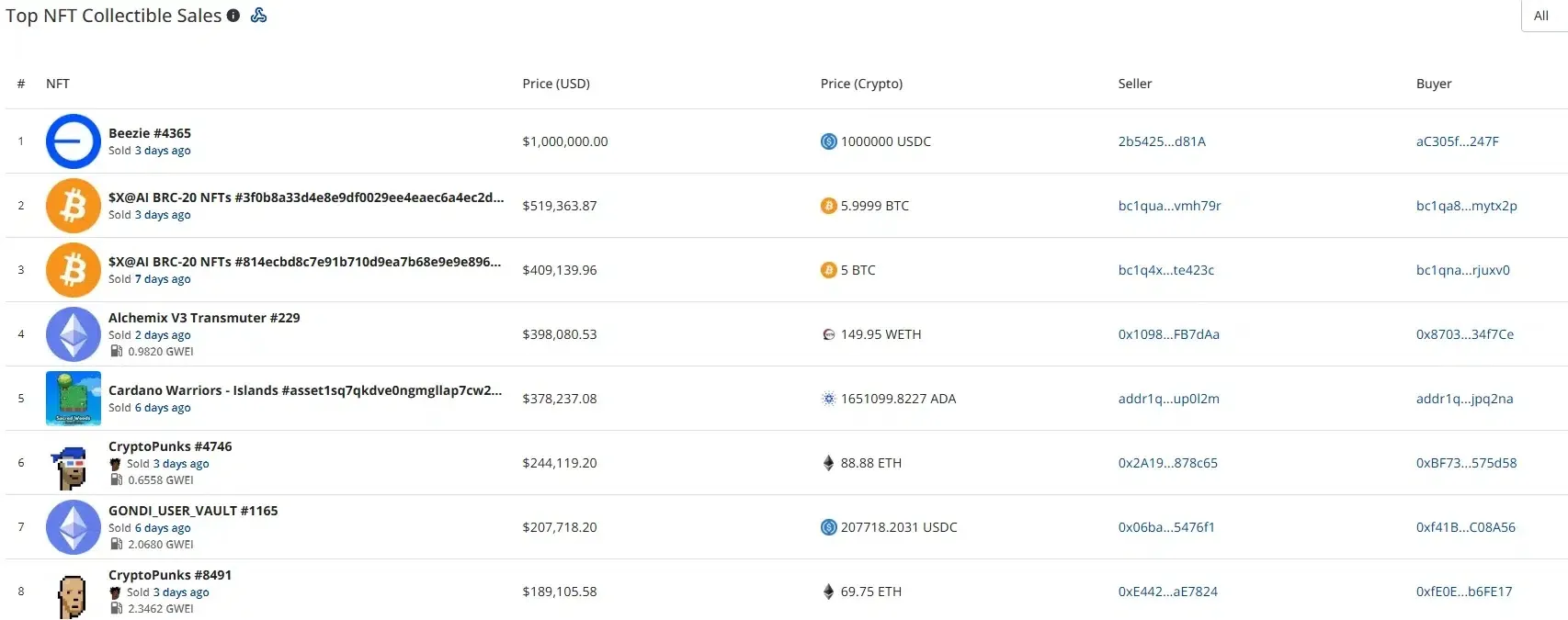This screenshot has width=1568, height=620.
Task: Click the webhook icon next to the title
Action: [x=259, y=15]
